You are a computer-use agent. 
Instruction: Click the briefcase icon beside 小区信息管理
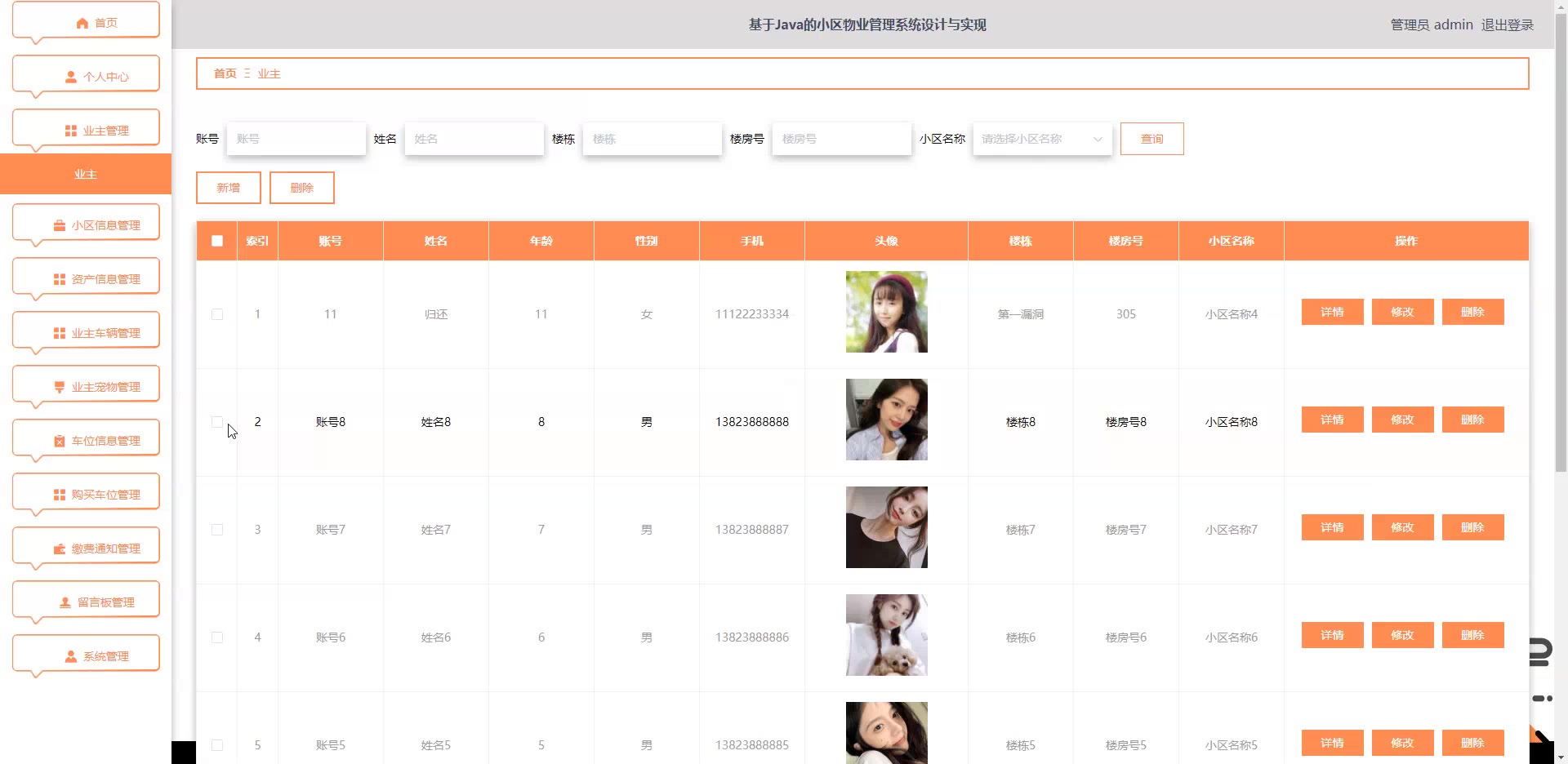tap(60, 225)
